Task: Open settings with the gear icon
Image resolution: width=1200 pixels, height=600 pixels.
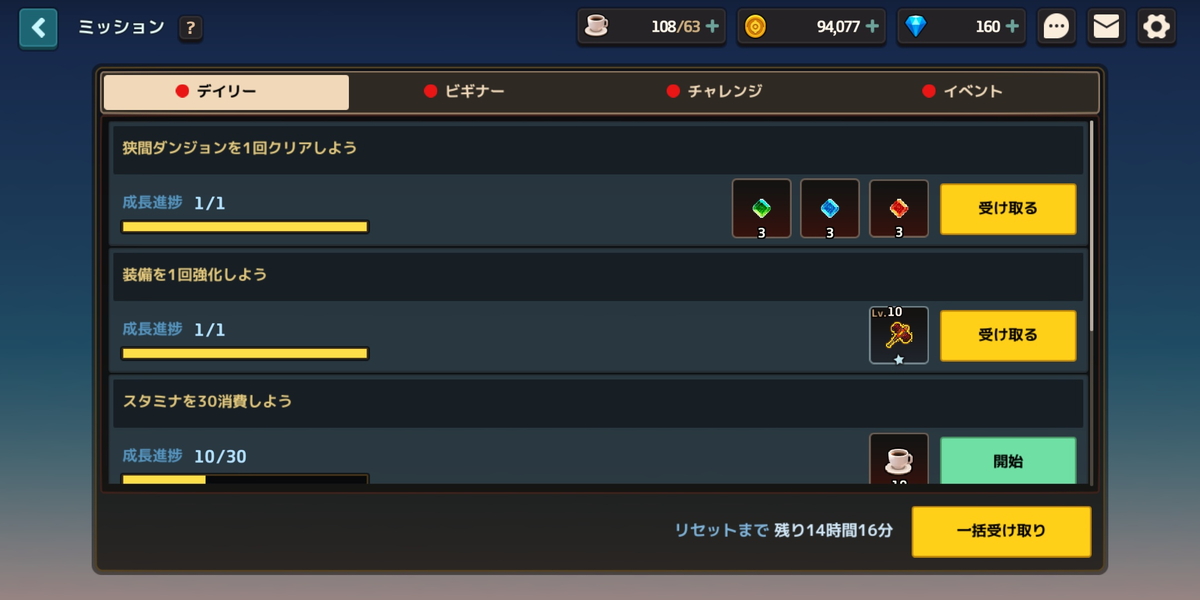Action: click(x=1156, y=27)
